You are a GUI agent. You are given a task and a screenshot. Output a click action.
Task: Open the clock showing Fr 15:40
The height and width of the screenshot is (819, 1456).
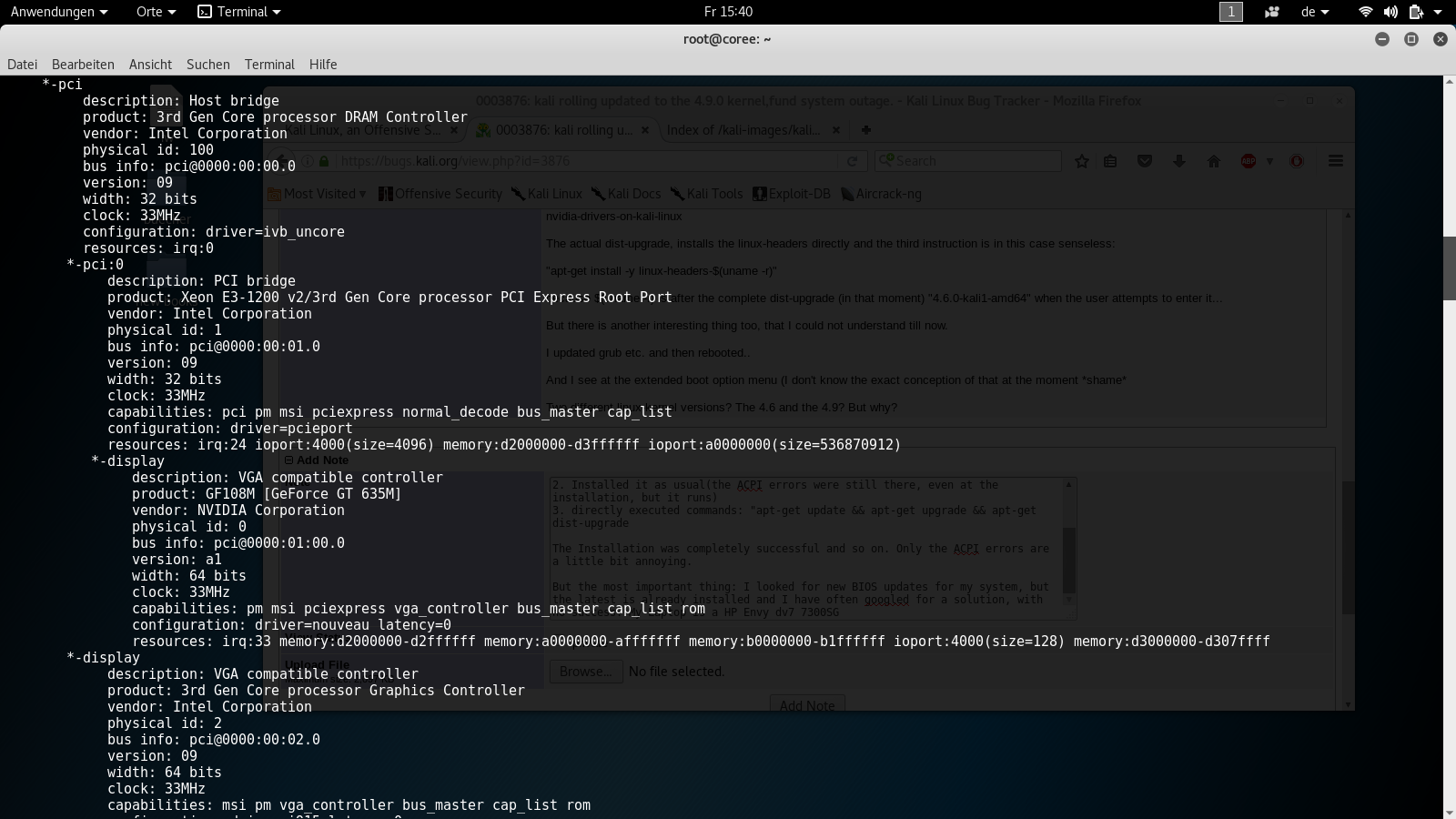(x=728, y=12)
